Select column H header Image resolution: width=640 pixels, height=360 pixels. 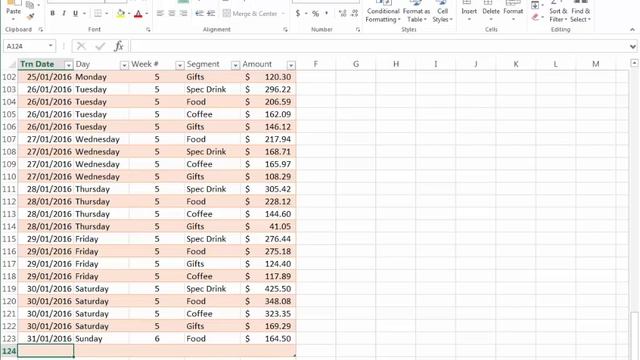click(x=396, y=64)
